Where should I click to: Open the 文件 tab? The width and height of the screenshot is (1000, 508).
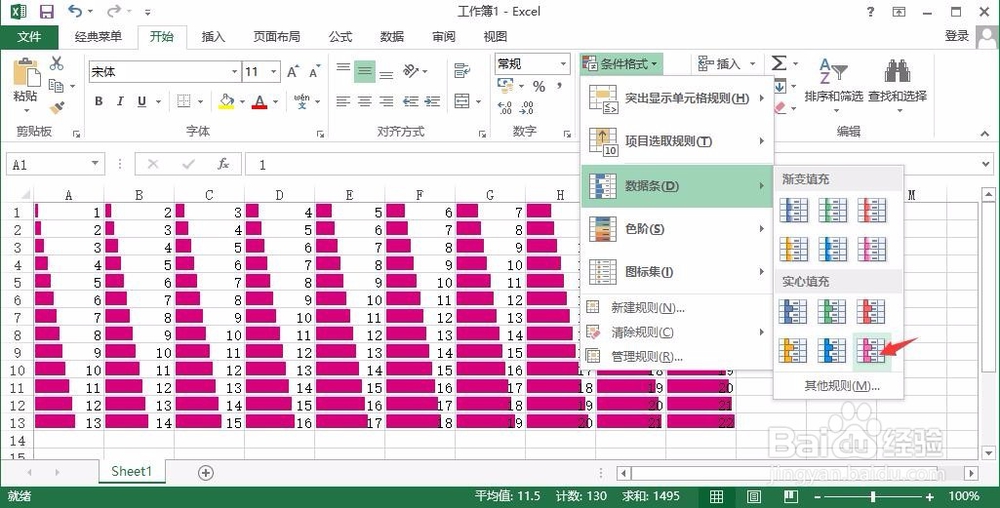coord(29,36)
